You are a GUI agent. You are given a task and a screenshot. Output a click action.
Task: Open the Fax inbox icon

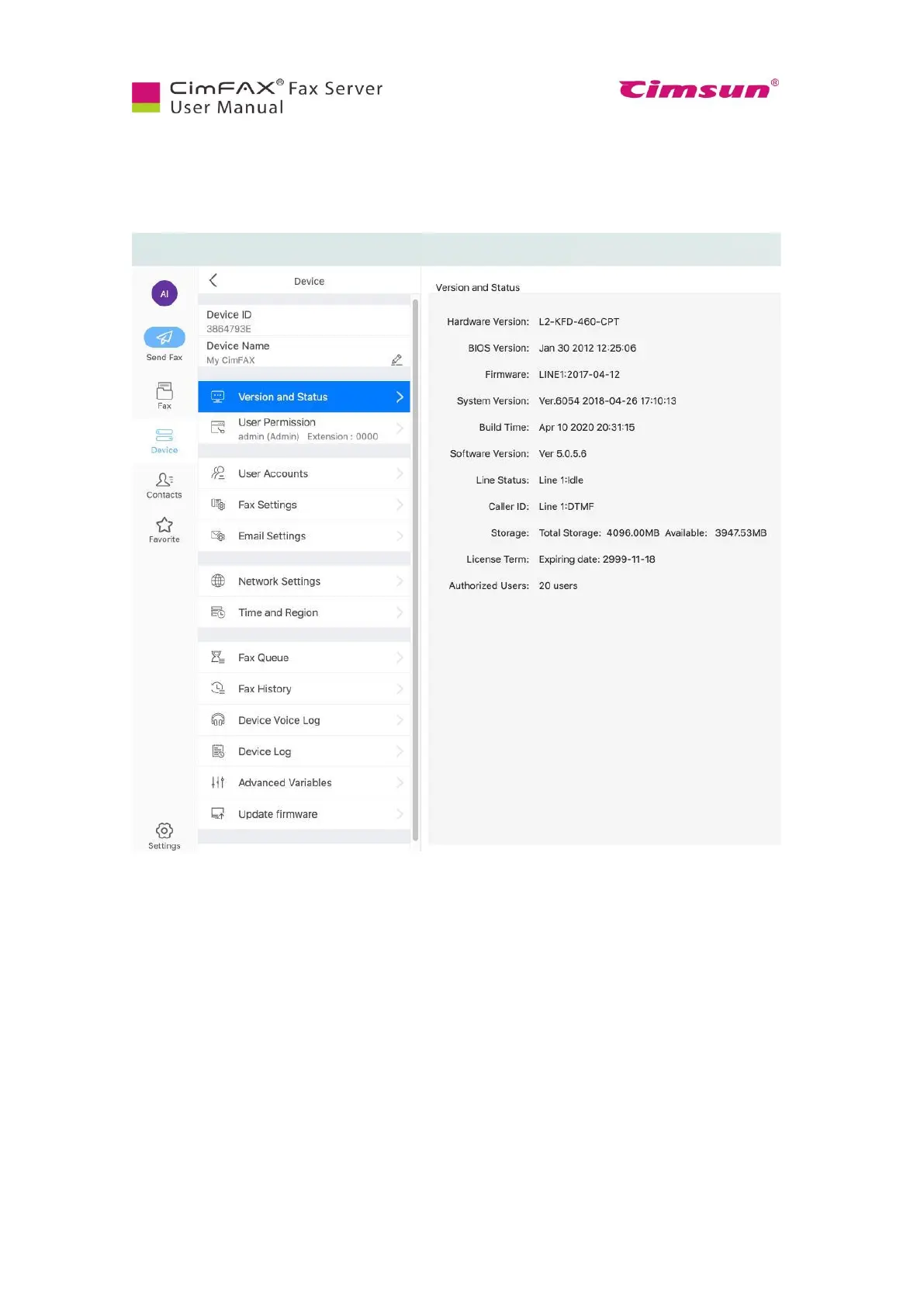point(164,390)
